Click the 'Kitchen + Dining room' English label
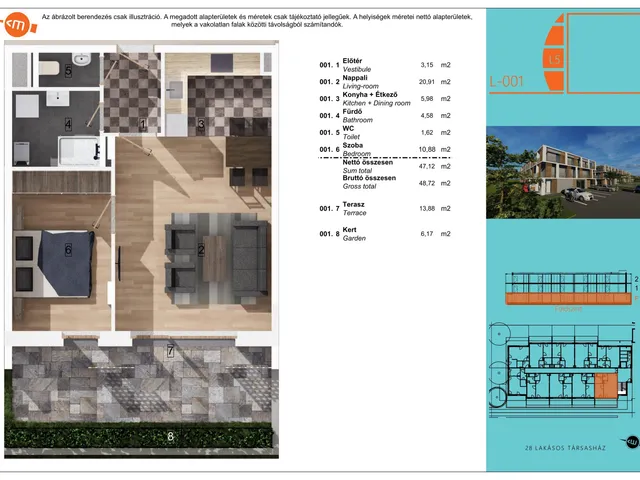Image resolution: width=640 pixels, height=480 pixels. click(x=376, y=103)
